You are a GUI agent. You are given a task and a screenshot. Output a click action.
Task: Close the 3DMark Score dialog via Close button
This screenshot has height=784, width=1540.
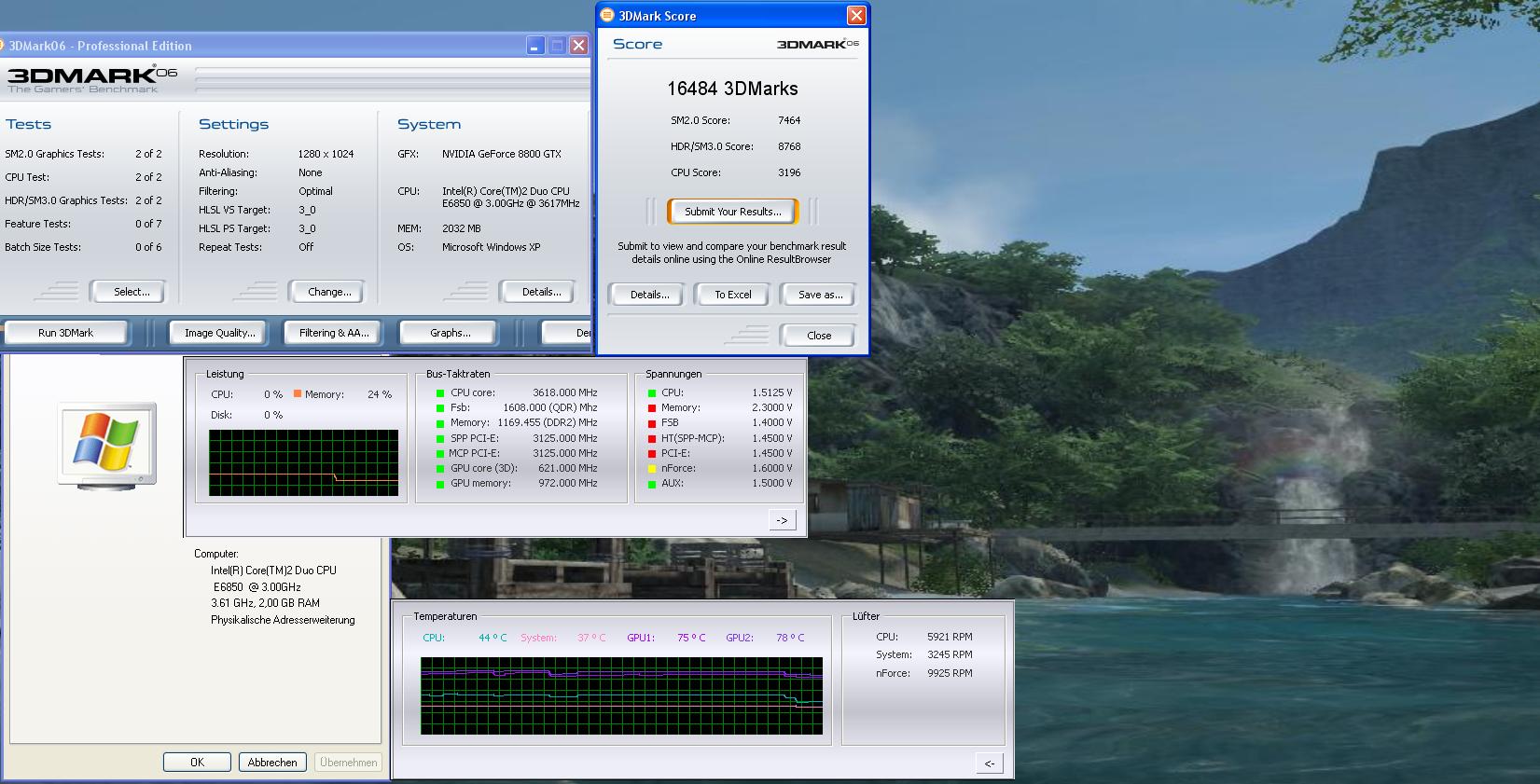coord(819,336)
